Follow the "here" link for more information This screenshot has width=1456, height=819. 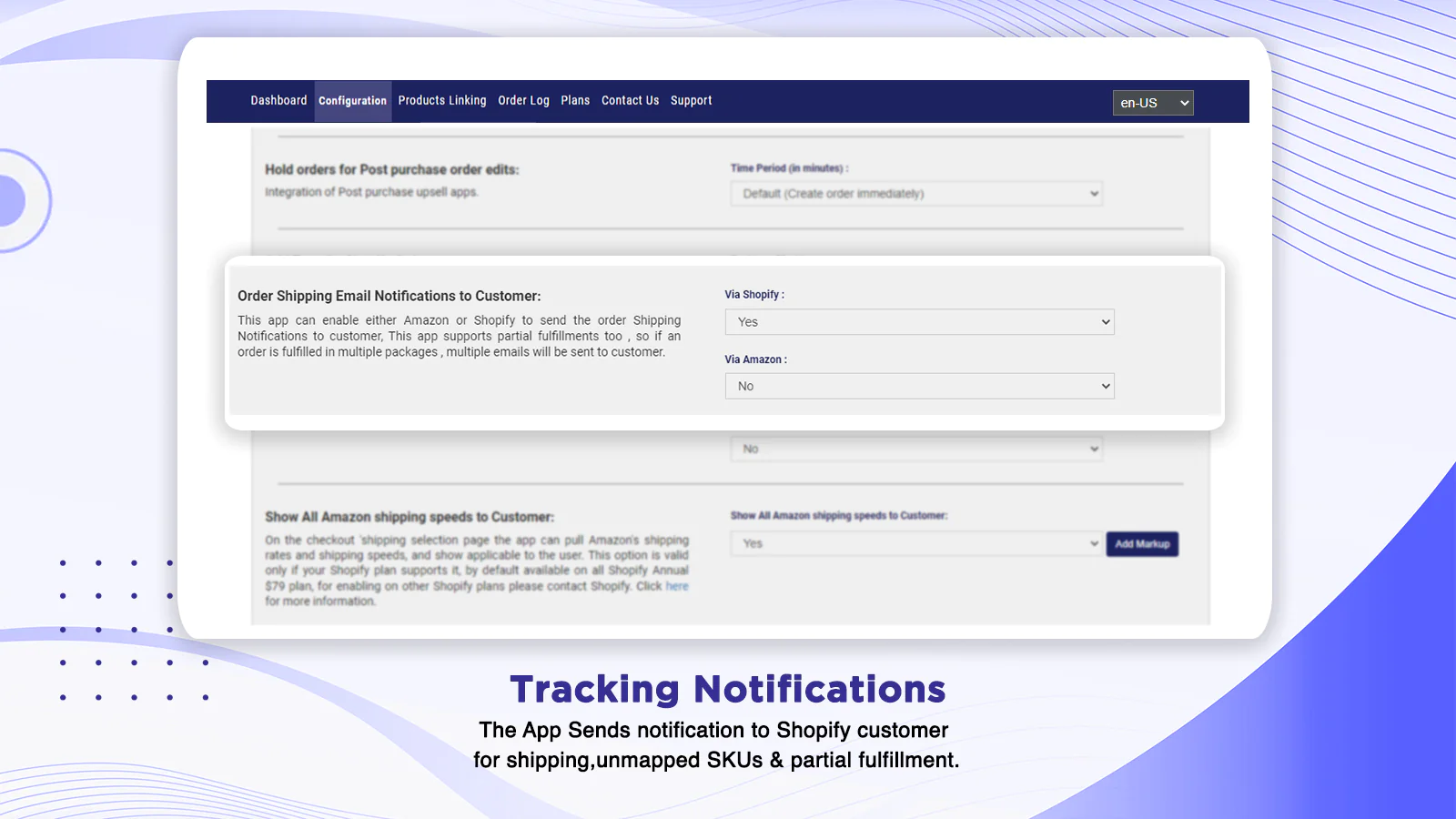point(677,586)
